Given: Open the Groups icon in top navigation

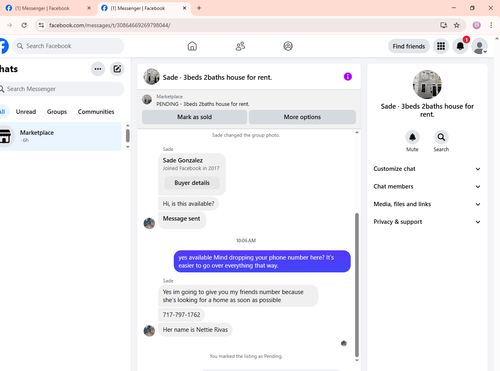Looking at the screenshot, I should (x=288, y=46).
